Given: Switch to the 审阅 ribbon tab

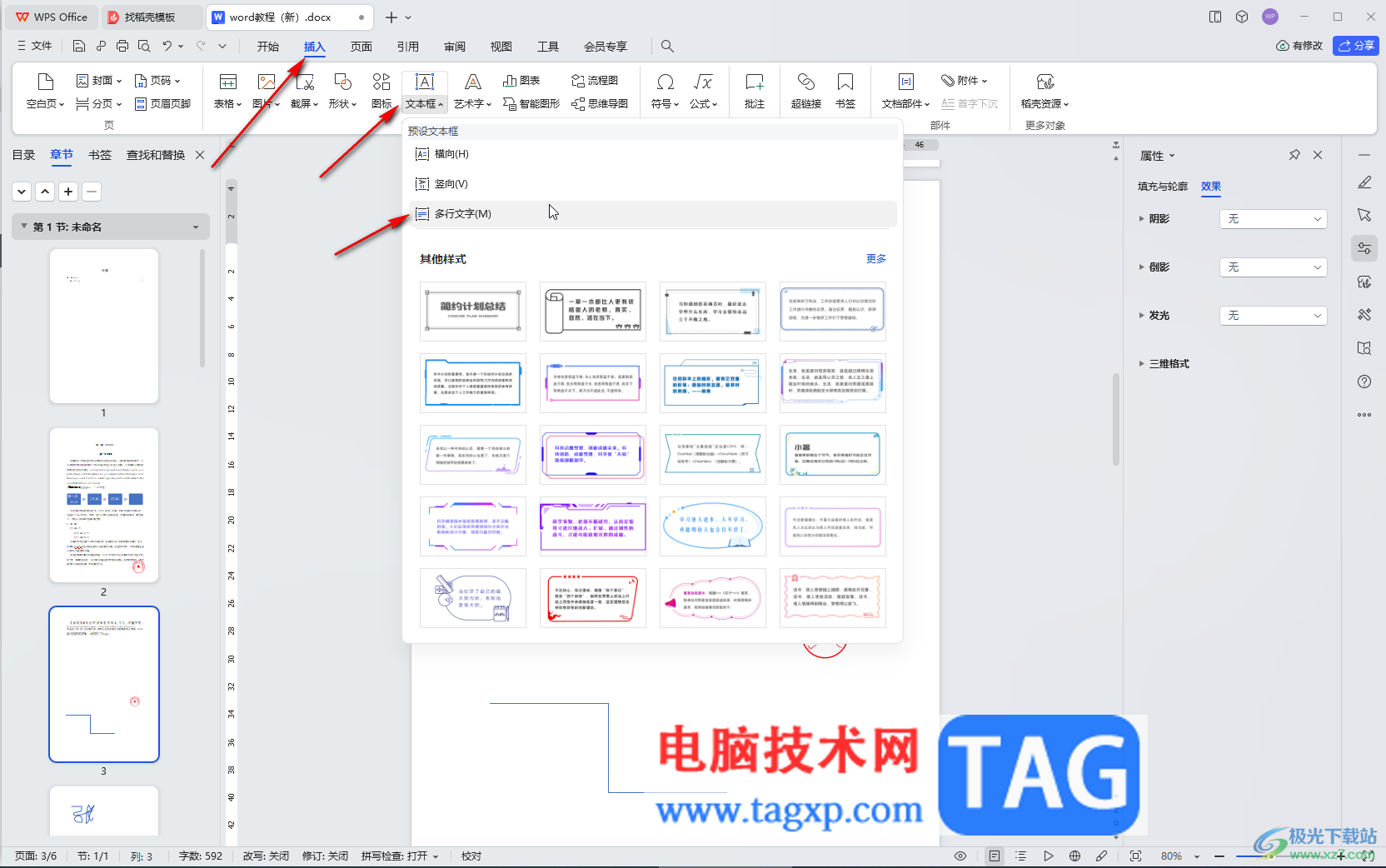Looking at the screenshot, I should [x=455, y=47].
